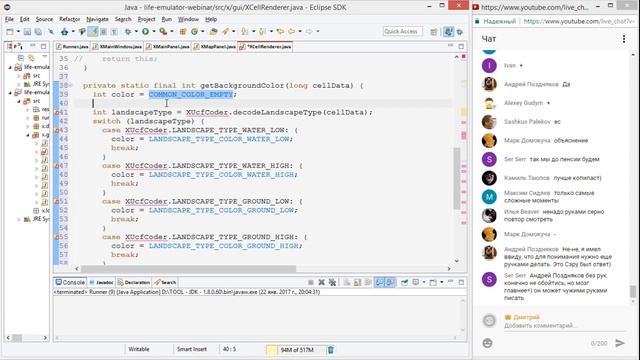640x360 pixels.
Task: Open the Source menu
Action: pos(44,19)
